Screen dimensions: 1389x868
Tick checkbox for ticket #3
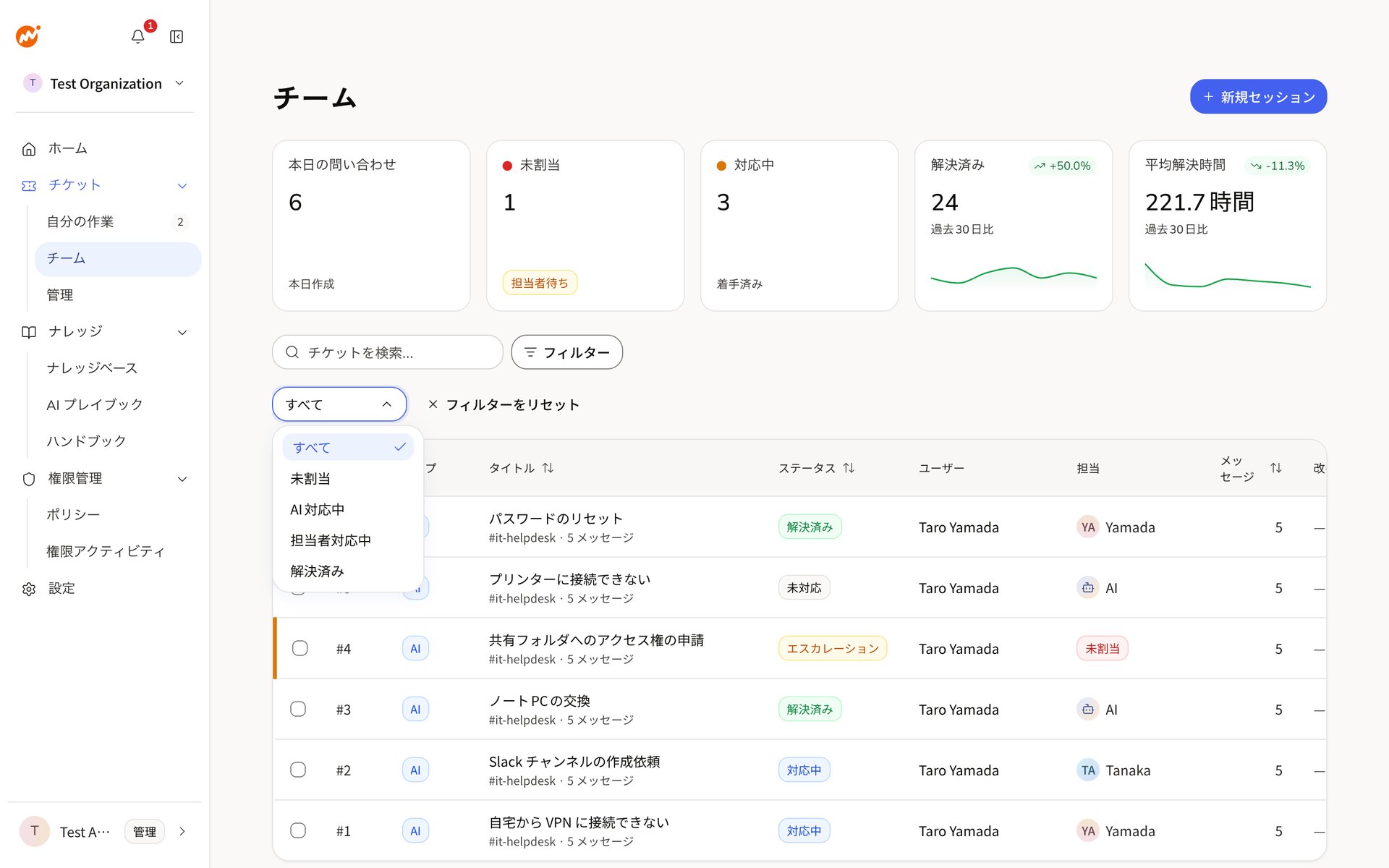[298, 709]
